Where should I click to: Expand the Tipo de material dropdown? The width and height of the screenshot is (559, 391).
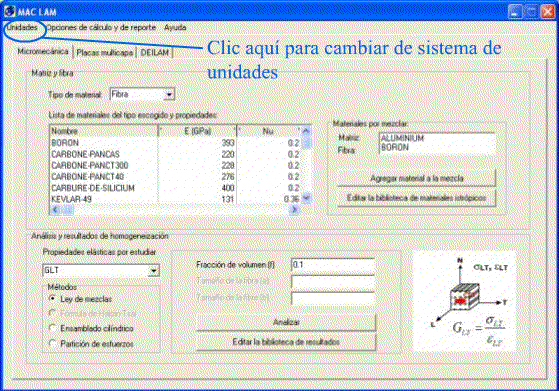click(x=169, y=94)
